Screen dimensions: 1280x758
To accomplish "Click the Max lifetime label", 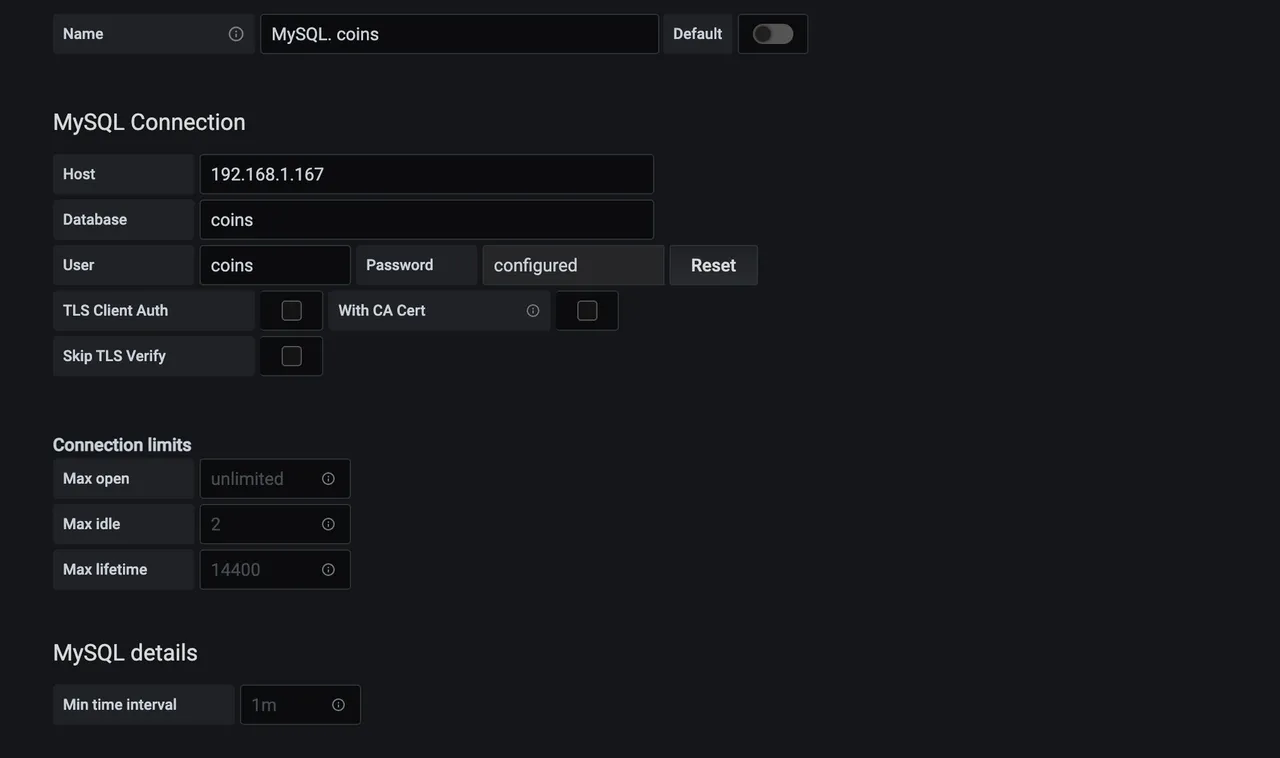I will point(105,570).
